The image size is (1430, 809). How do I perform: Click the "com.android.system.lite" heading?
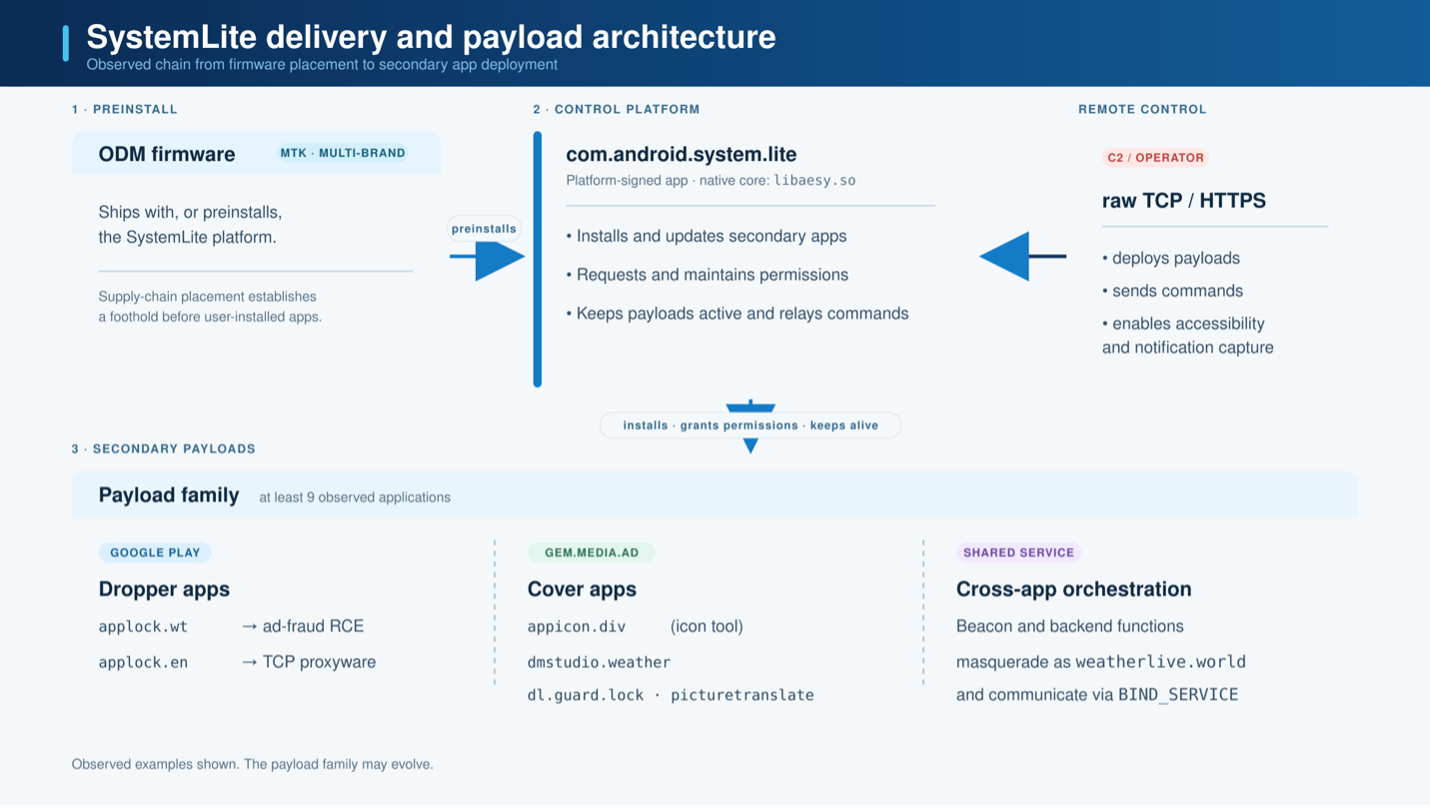681,154
